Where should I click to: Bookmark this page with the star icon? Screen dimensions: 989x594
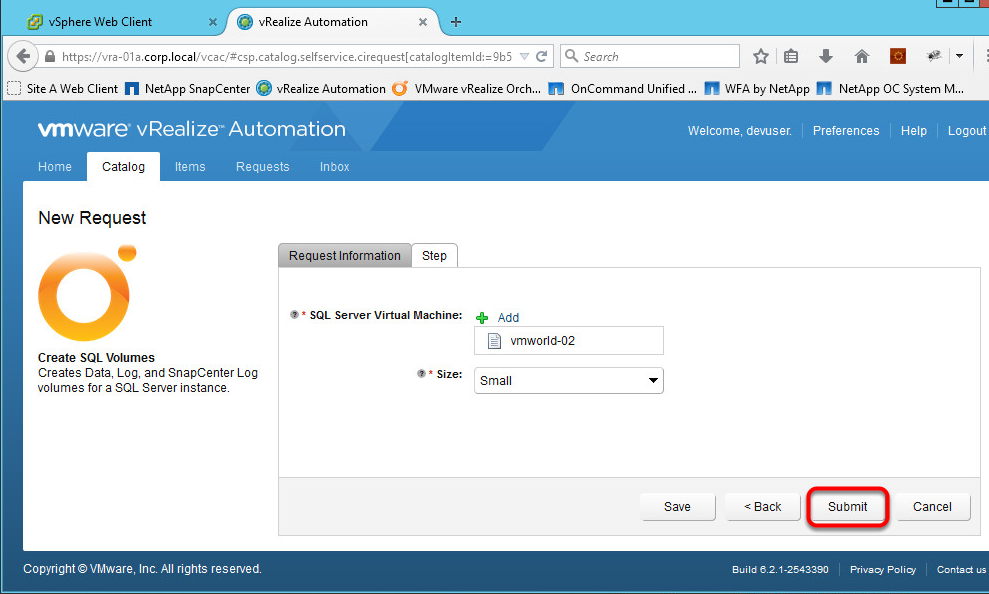point(761,56)
